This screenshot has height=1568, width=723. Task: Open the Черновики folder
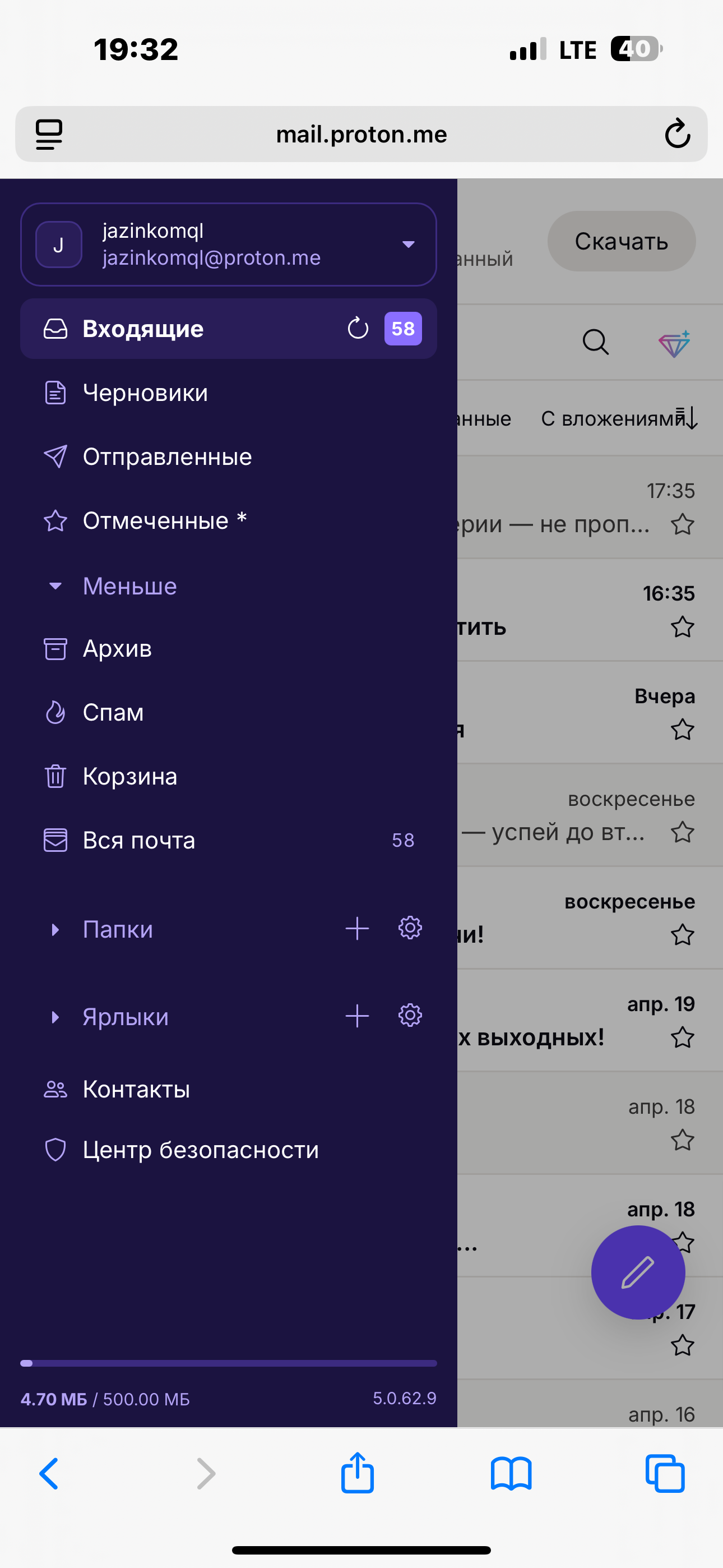[145, 393]
